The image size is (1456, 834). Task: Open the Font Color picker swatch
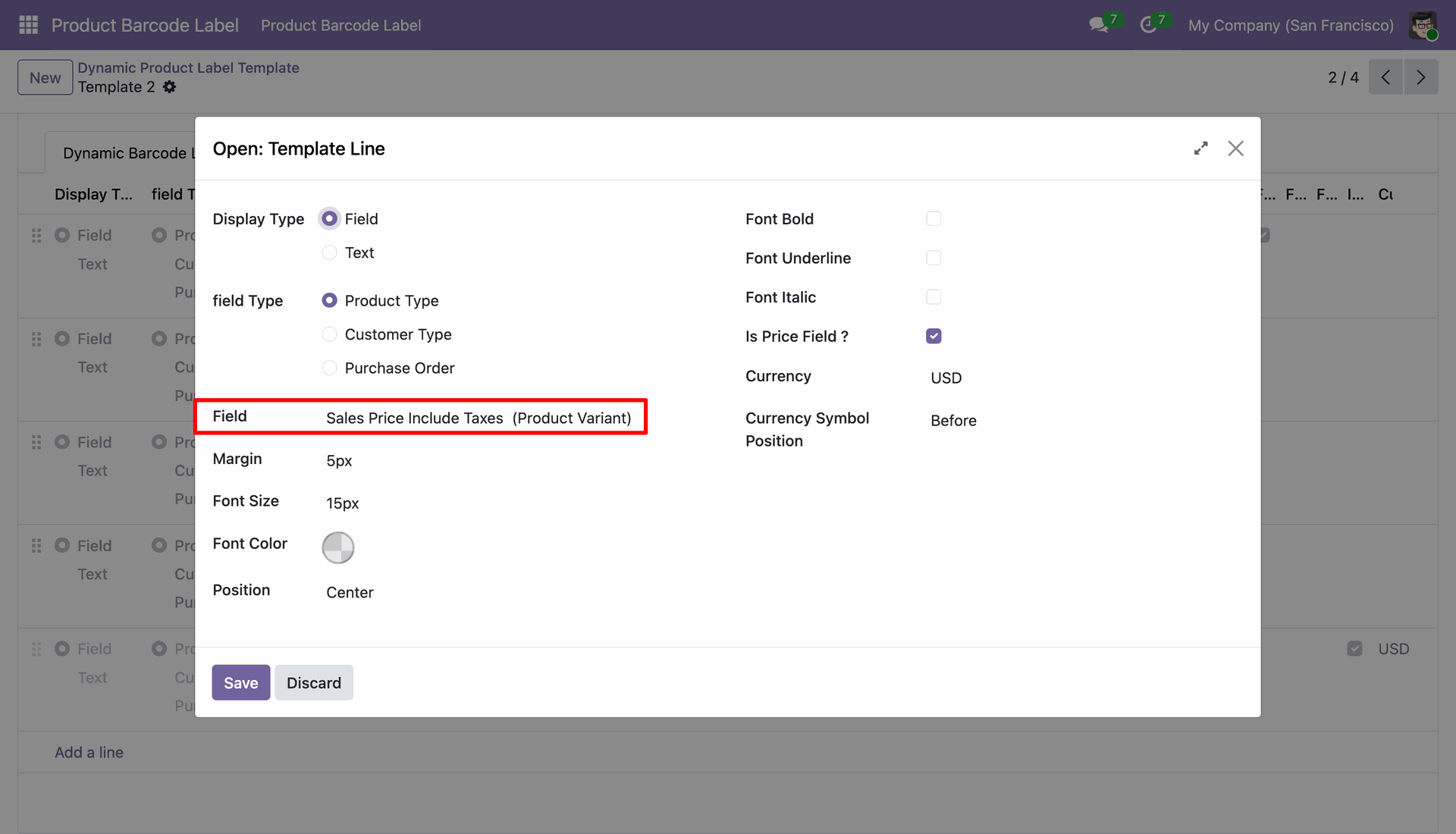(338, 547)
